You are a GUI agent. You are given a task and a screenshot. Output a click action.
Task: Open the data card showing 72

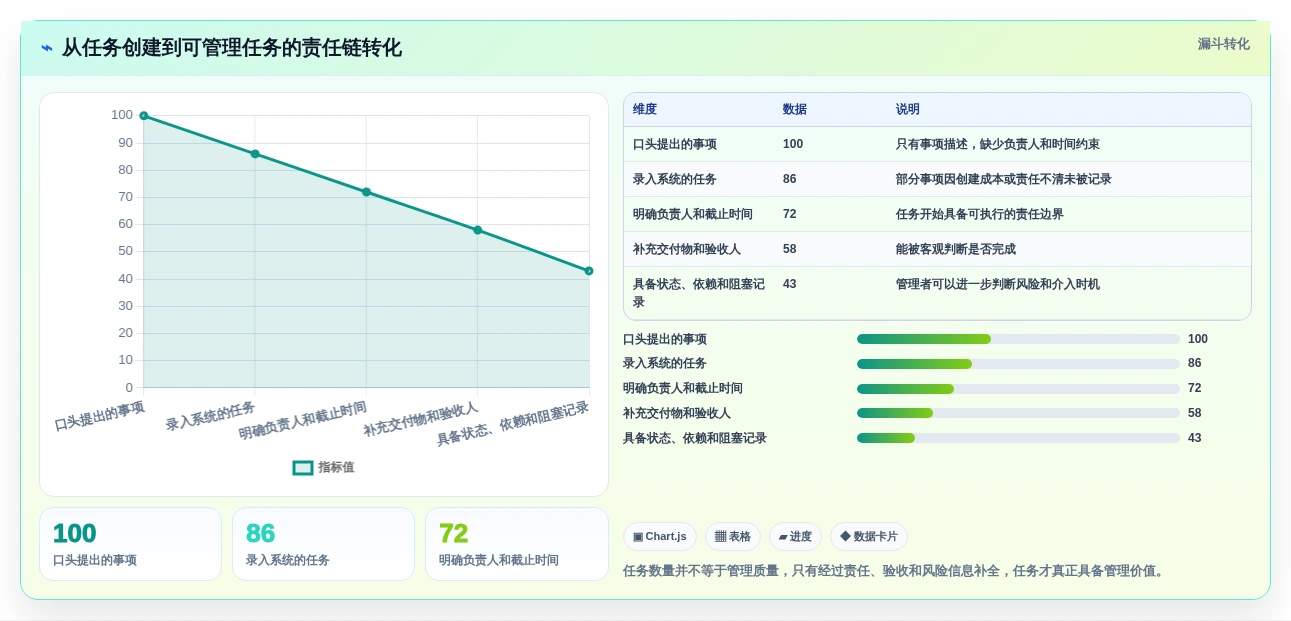click(517, 544)
